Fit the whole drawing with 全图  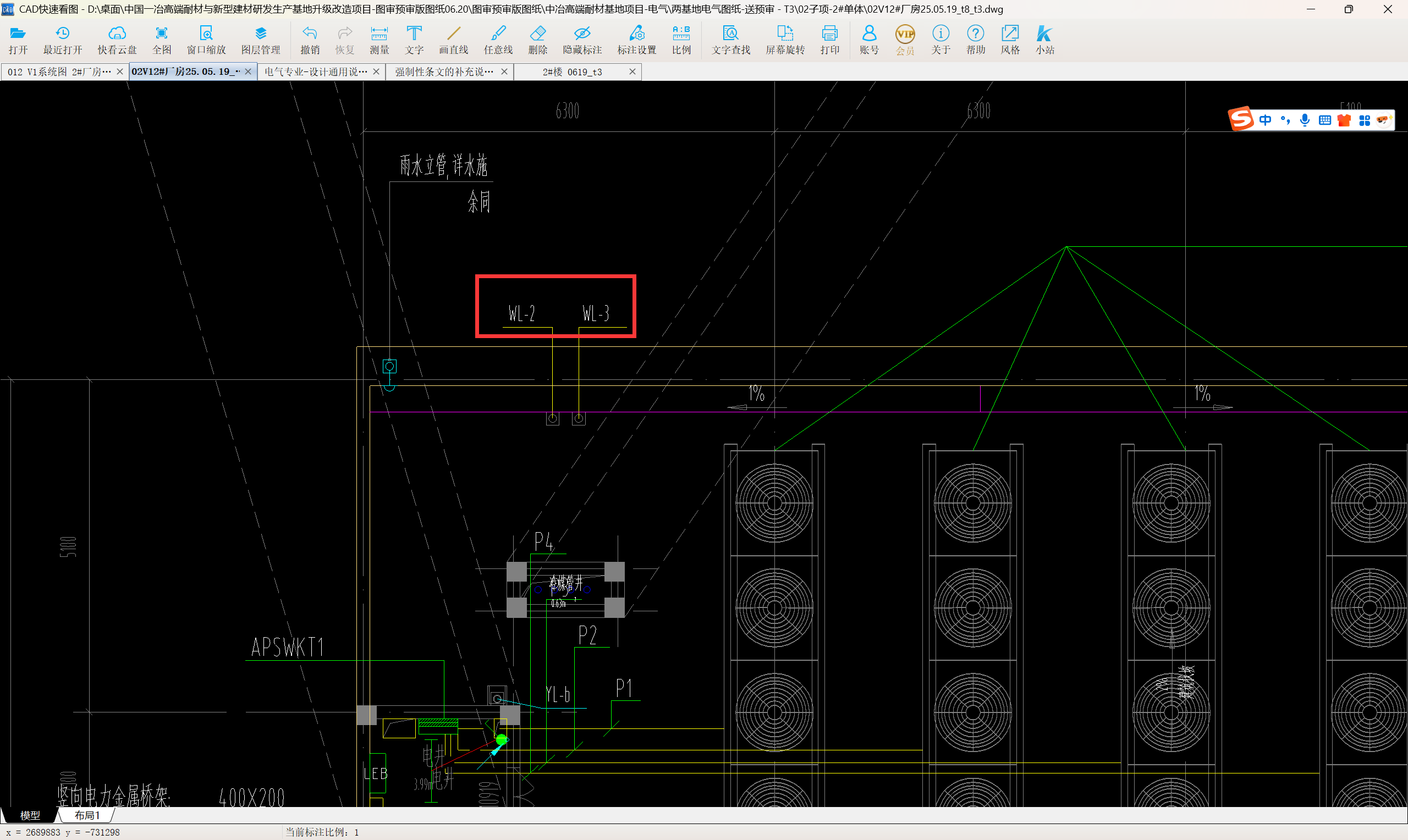point(161,40)
